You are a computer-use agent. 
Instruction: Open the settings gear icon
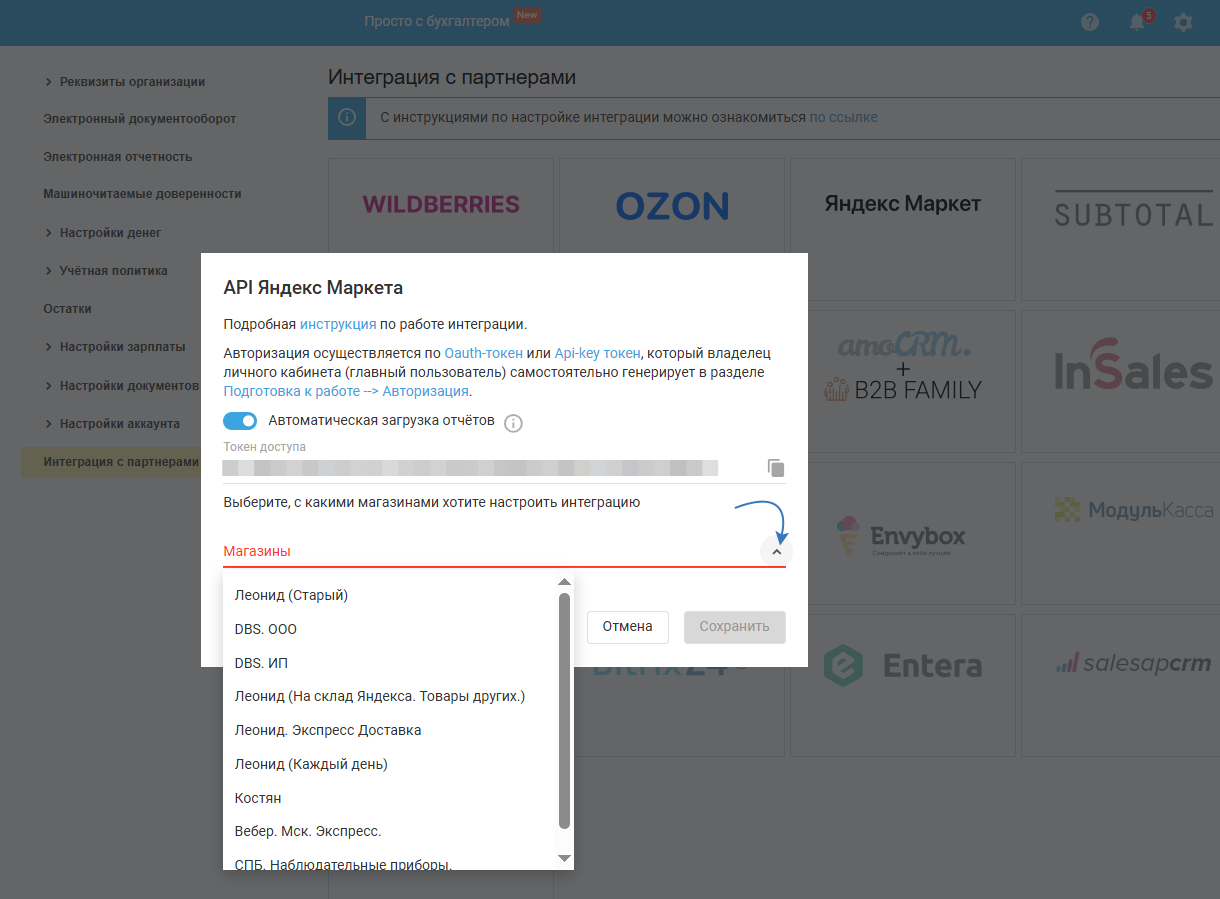pos(1183,22)
